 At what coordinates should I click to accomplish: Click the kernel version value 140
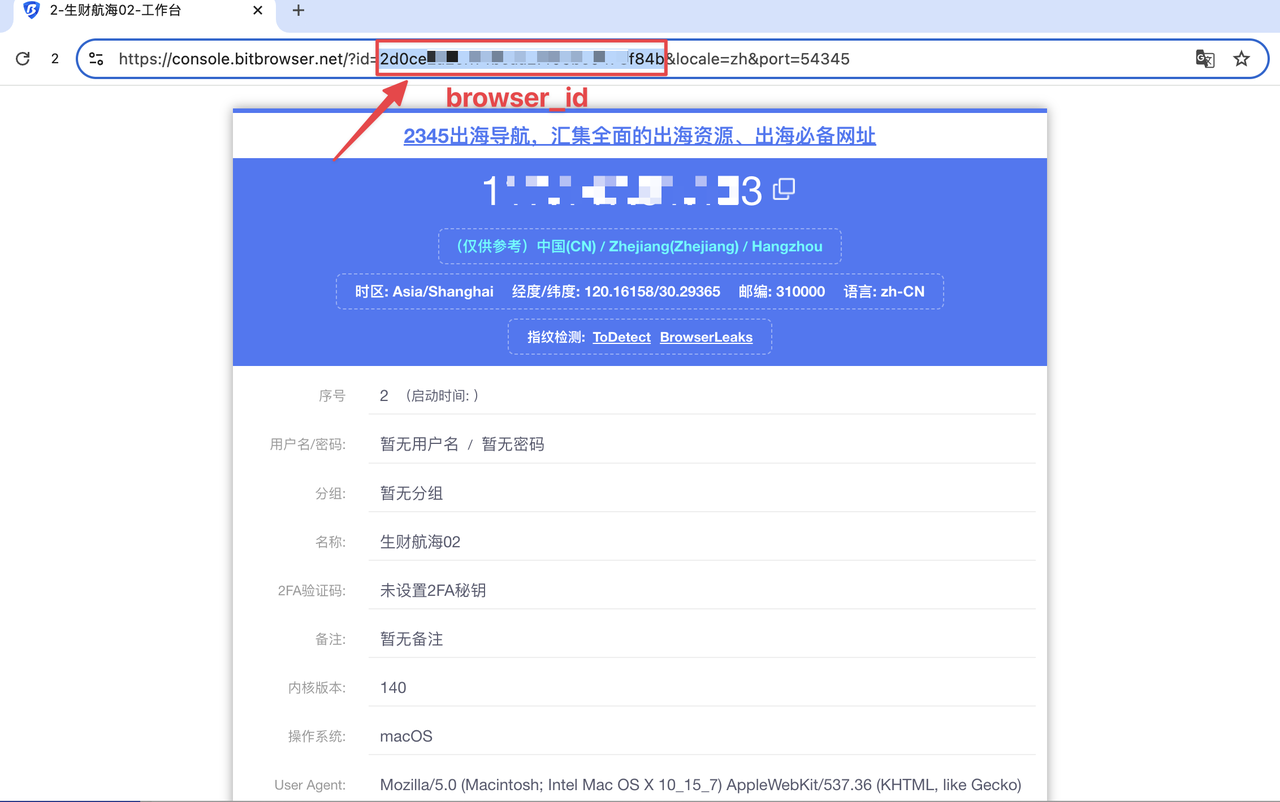pyautogui.click(x=393, y=688)
